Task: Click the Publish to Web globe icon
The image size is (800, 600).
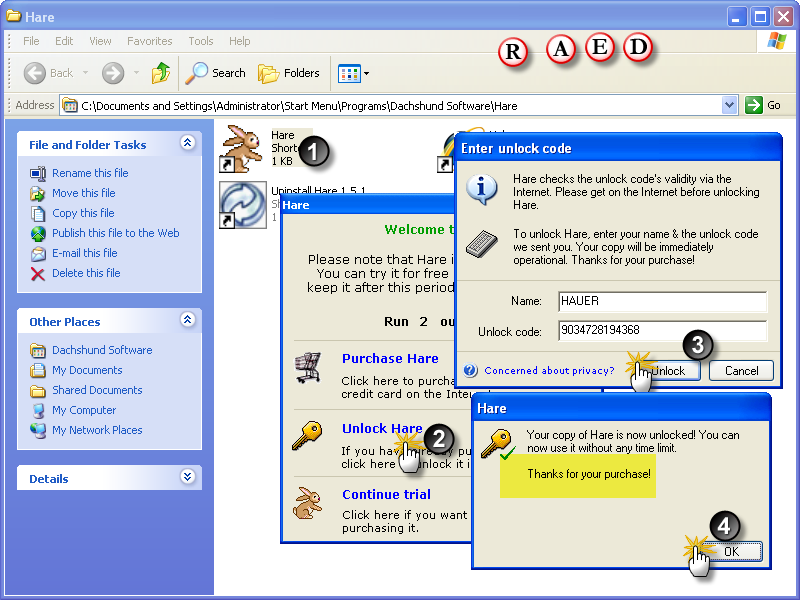Action: pyautogui.click(x=38, y=234)
